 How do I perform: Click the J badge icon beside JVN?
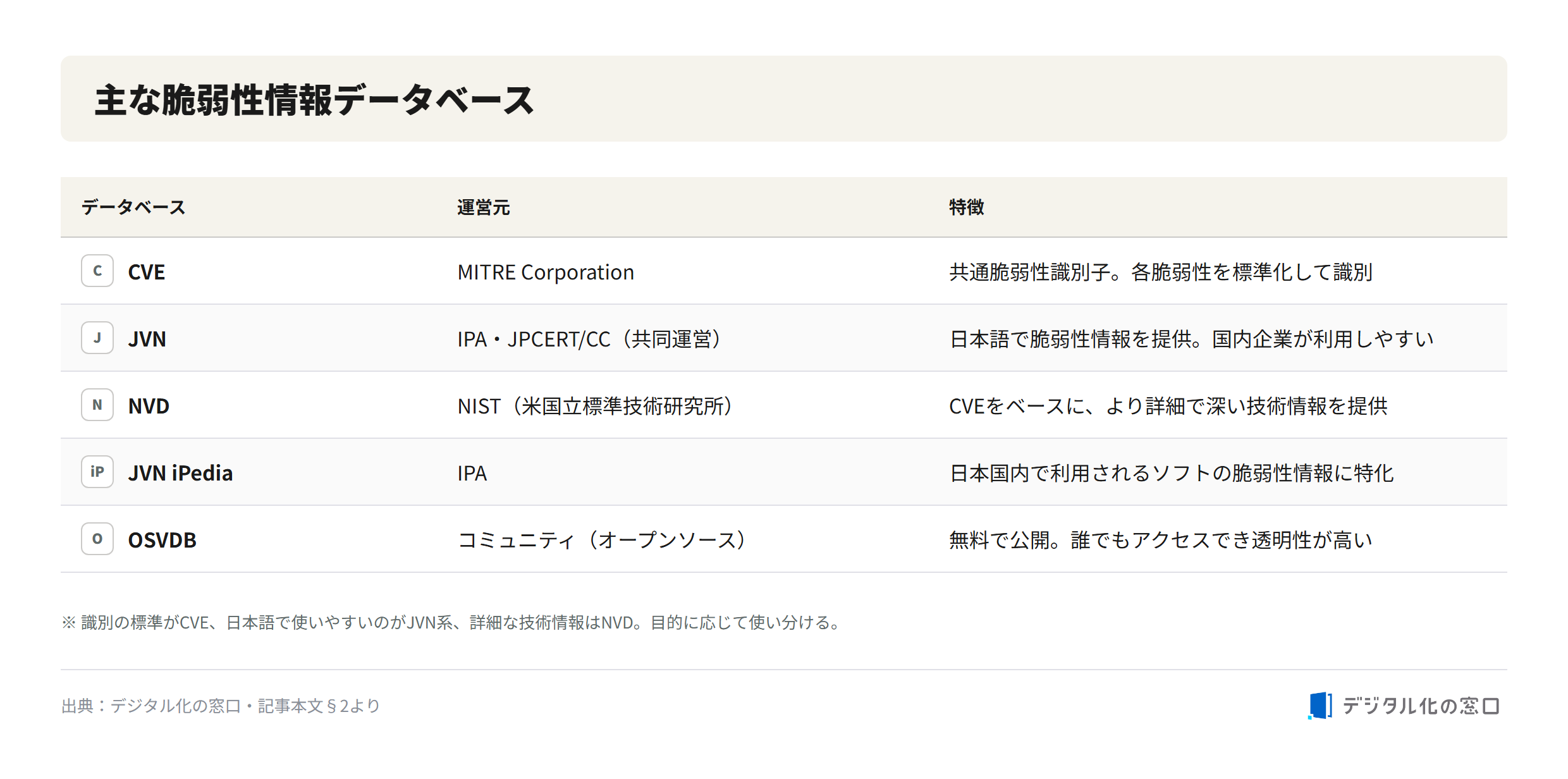(x=97, y=338)
